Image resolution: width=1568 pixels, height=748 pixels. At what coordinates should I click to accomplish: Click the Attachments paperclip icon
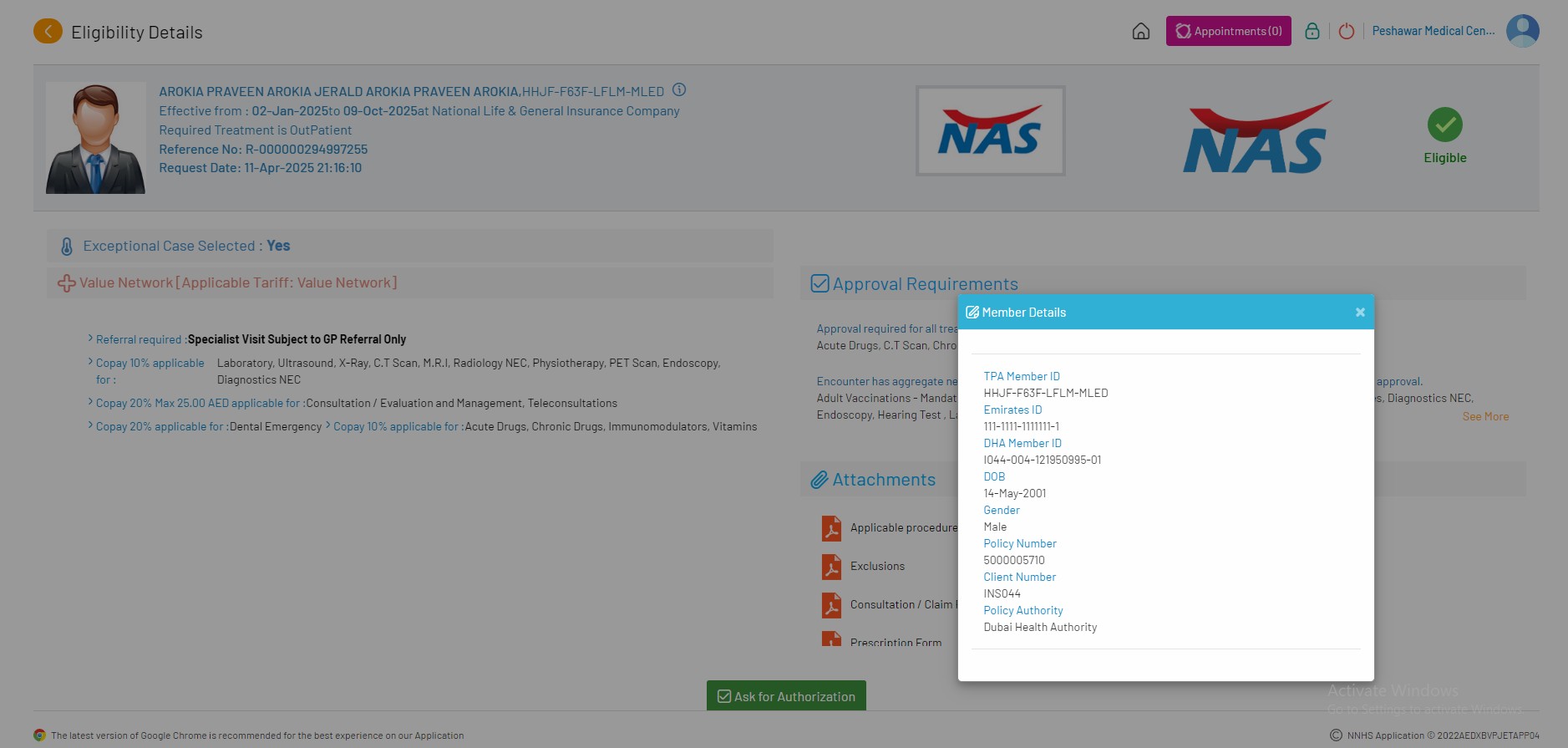[820, 480]
